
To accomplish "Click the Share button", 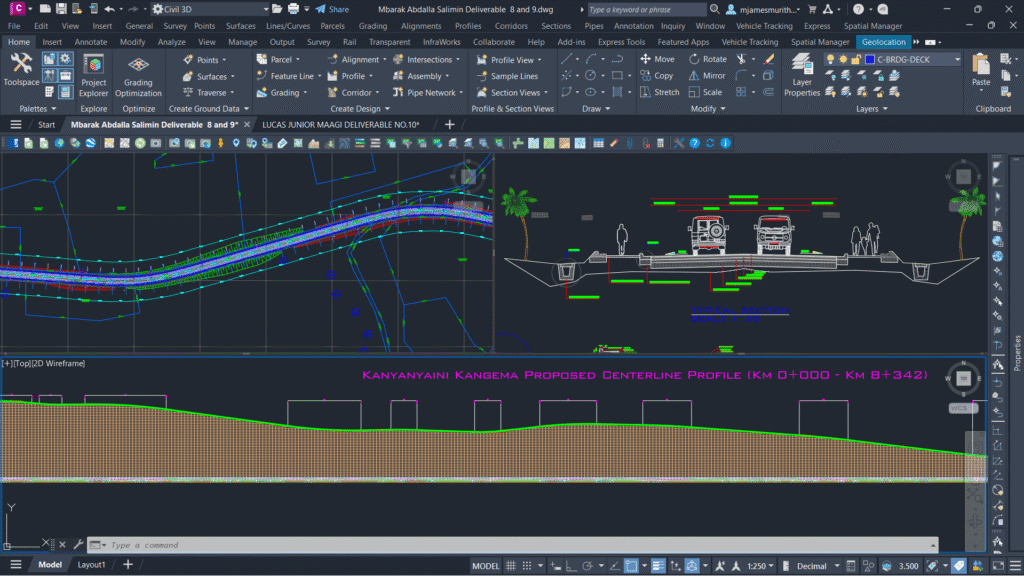I will 332,9.
